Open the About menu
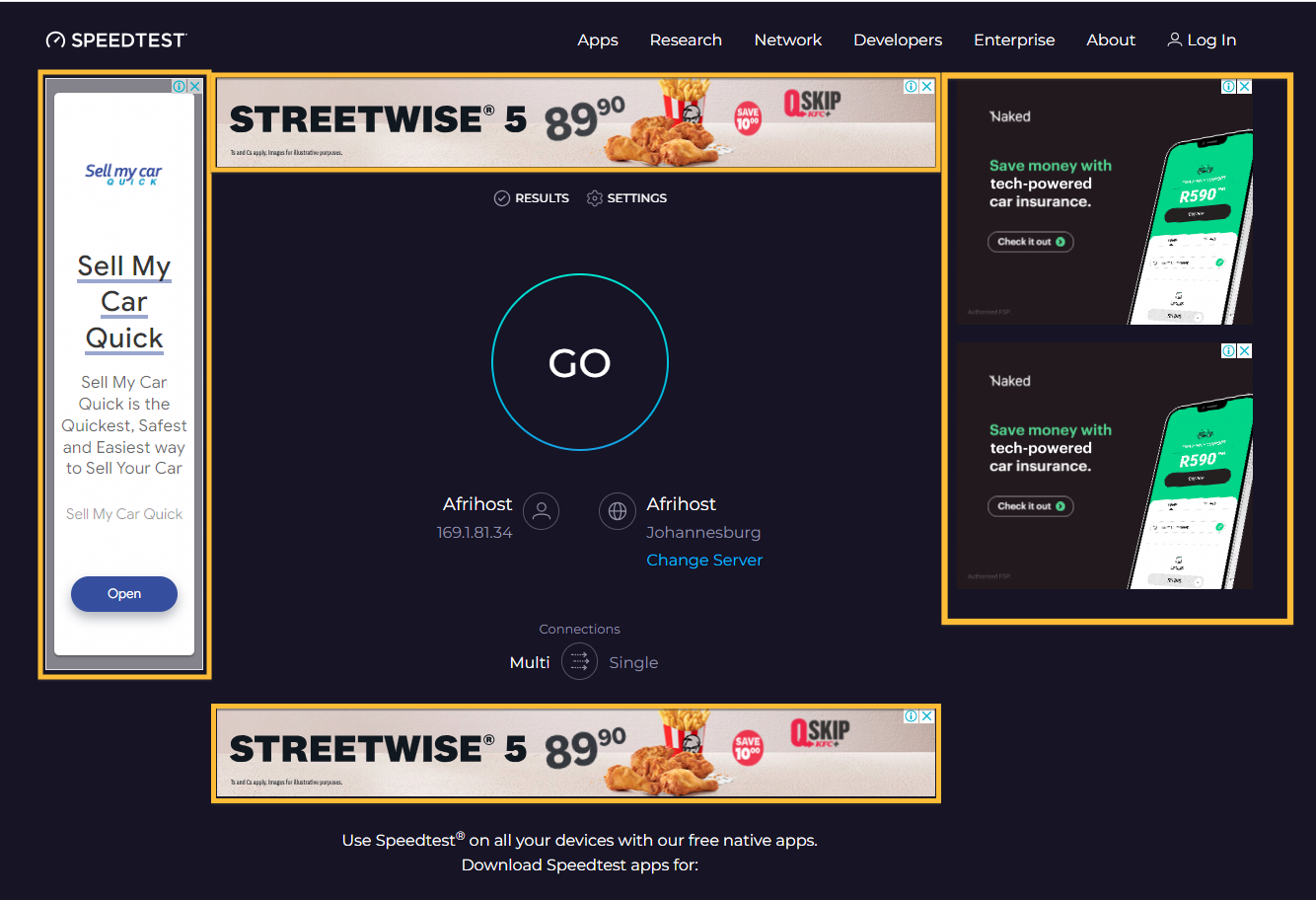1316x900 pixels. pos(1111,39)
